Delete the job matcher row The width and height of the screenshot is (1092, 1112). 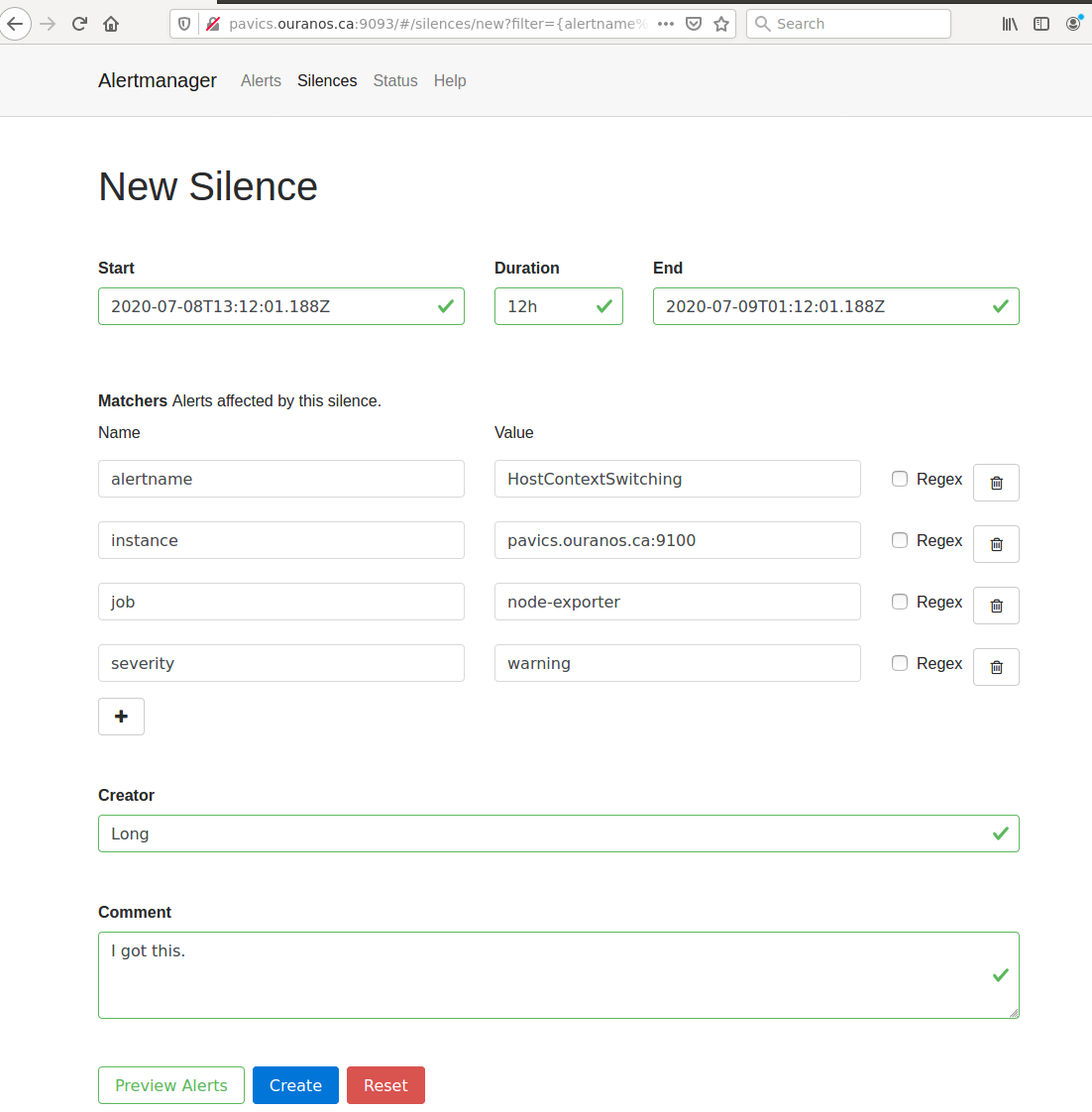tap(996, 606)
